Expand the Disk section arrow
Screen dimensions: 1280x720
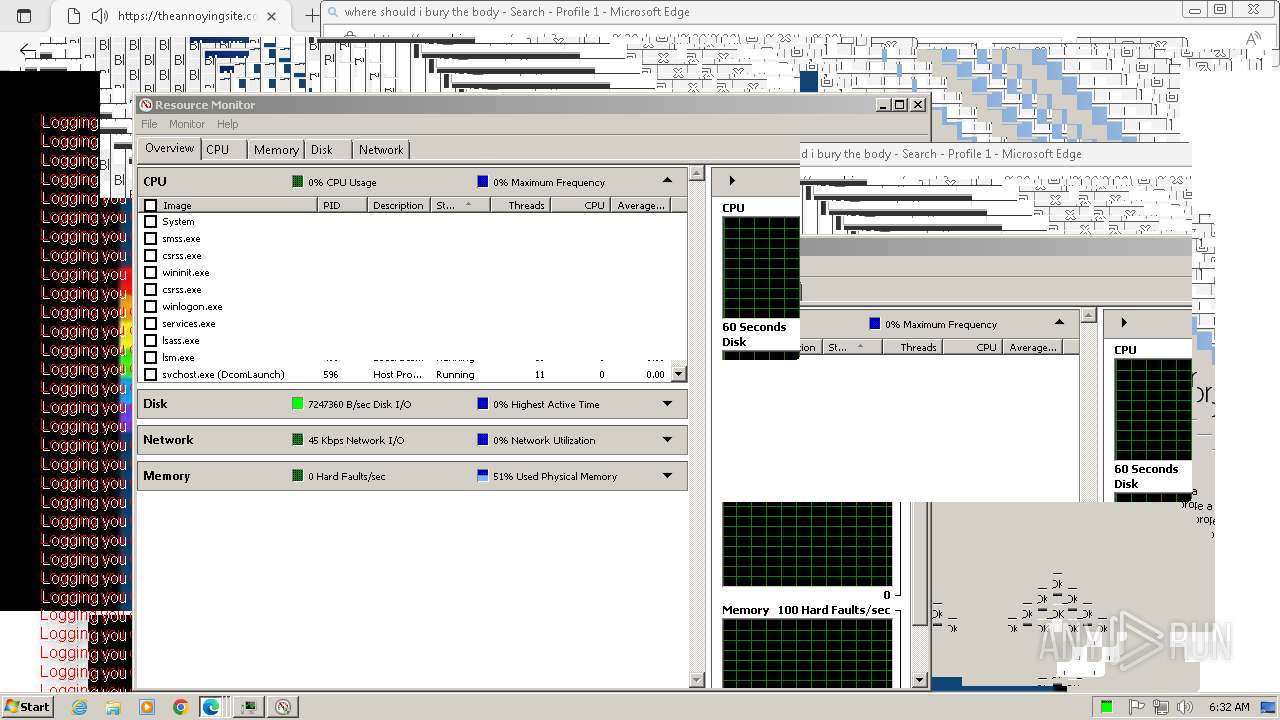[667, 404]
